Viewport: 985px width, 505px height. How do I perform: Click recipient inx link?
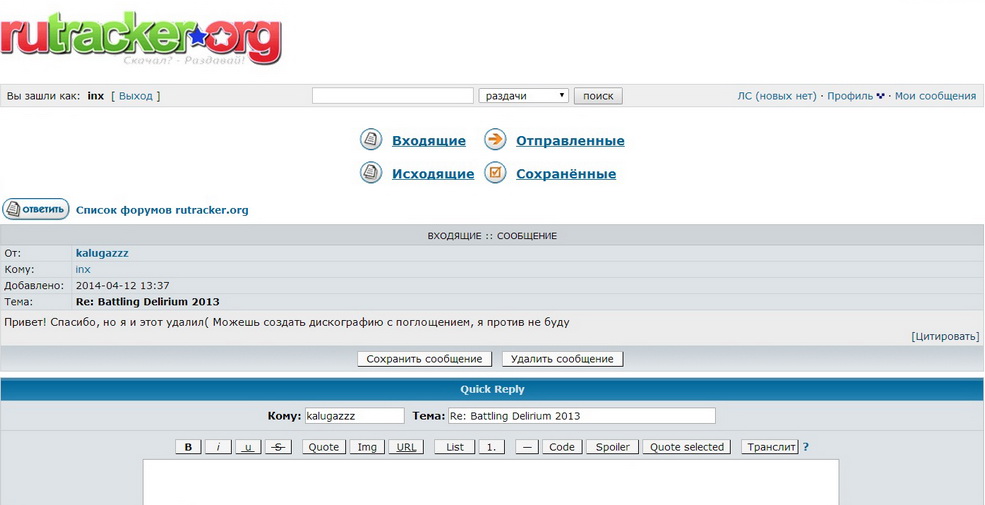coord(83,269)
